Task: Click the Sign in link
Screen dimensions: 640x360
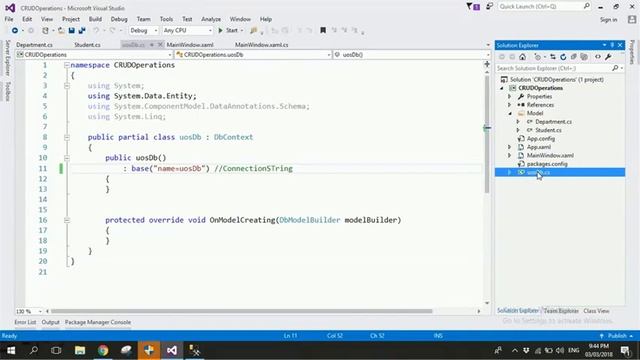Action: [x=608, y=20]
